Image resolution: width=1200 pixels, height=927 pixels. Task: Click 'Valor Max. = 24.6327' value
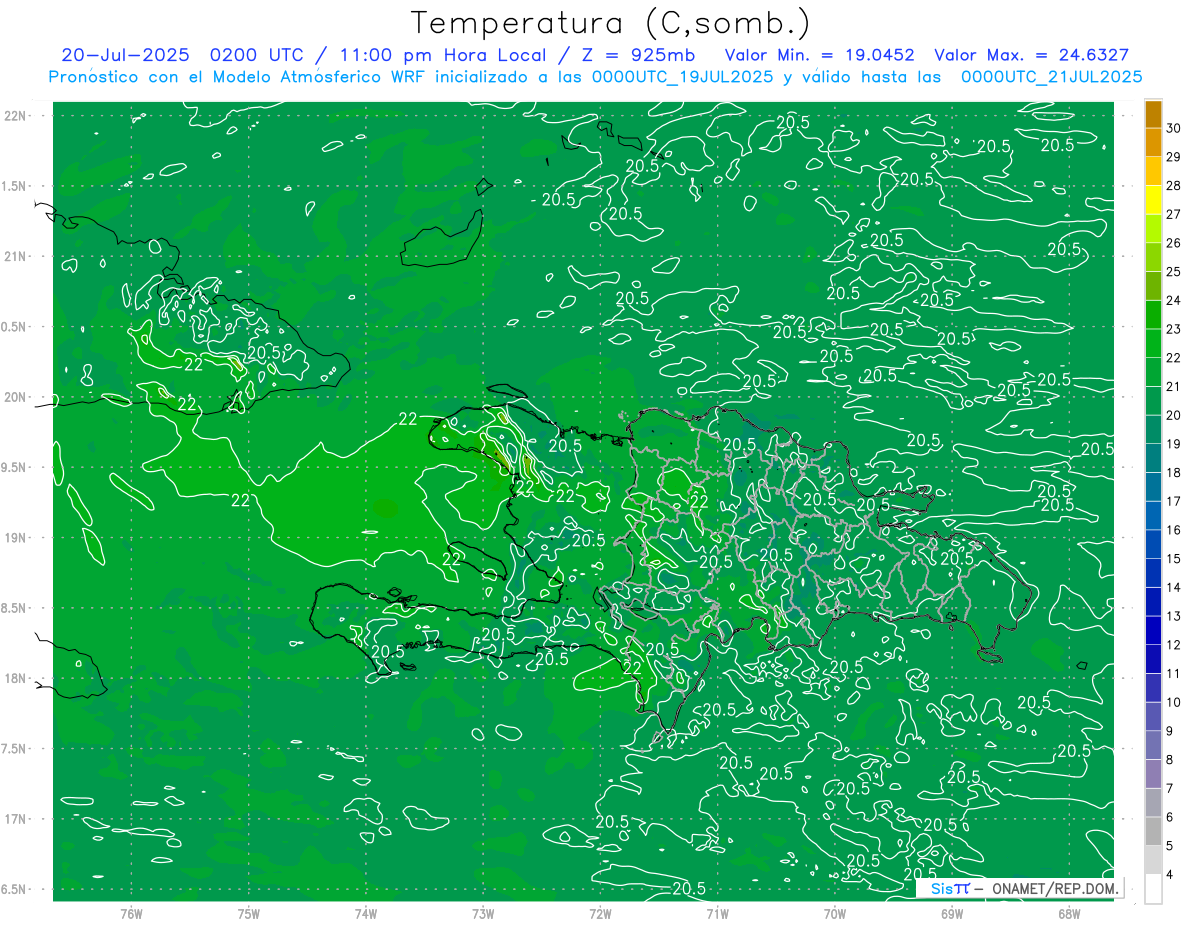[1031, 55]
